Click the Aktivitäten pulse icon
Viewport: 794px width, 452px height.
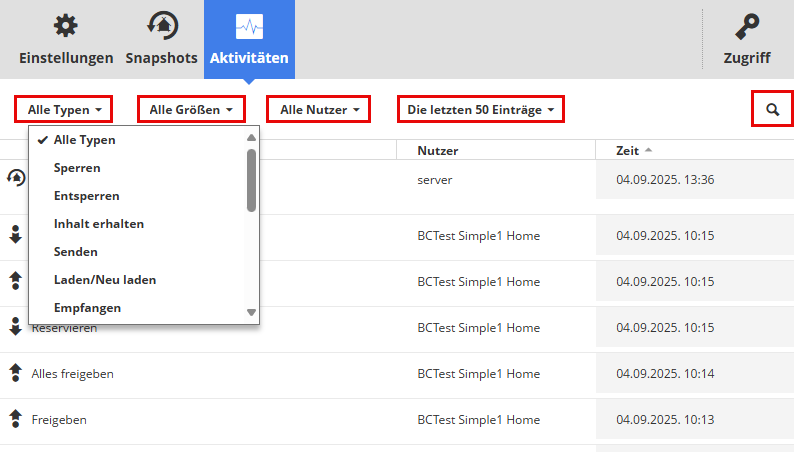[x=249, y=26]
